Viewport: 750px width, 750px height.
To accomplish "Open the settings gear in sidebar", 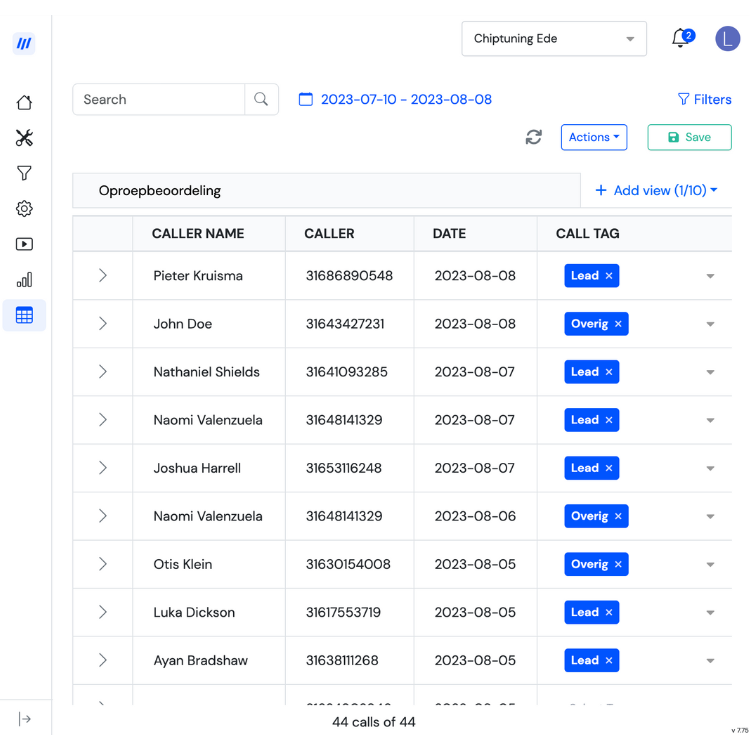I will tap(24, 209).
